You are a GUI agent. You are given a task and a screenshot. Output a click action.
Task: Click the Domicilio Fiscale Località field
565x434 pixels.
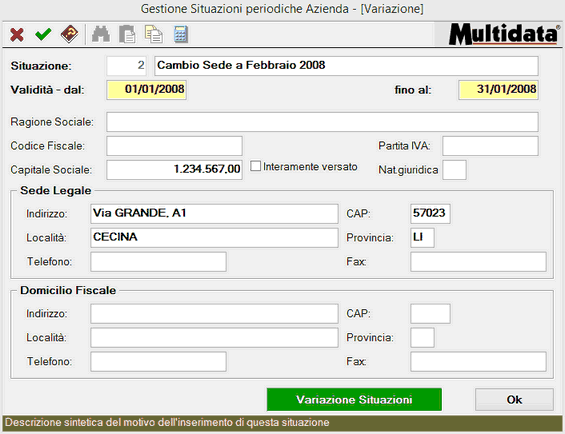click(214, 338)
